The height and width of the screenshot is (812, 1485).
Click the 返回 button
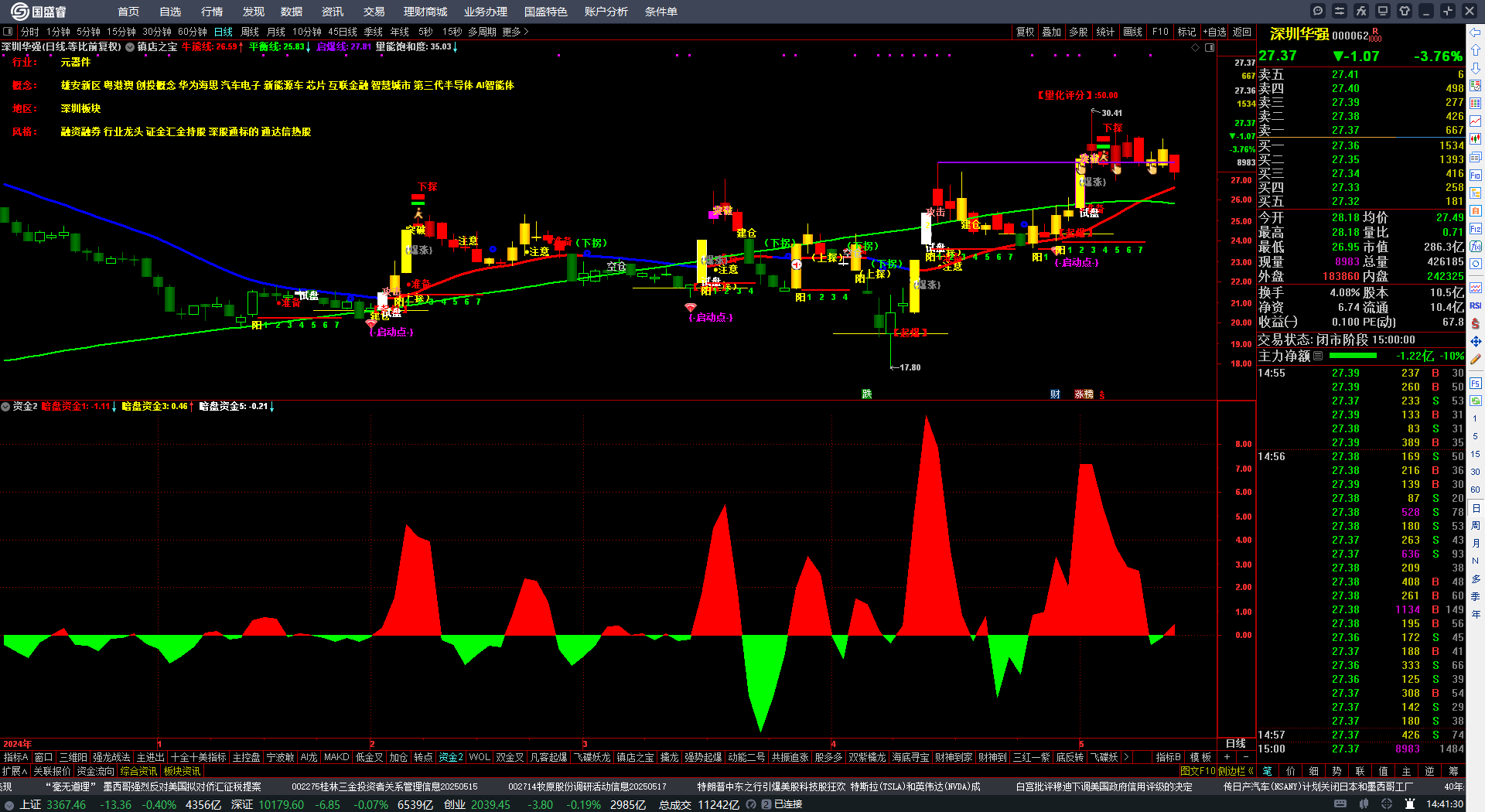(x=1242, y=32)
